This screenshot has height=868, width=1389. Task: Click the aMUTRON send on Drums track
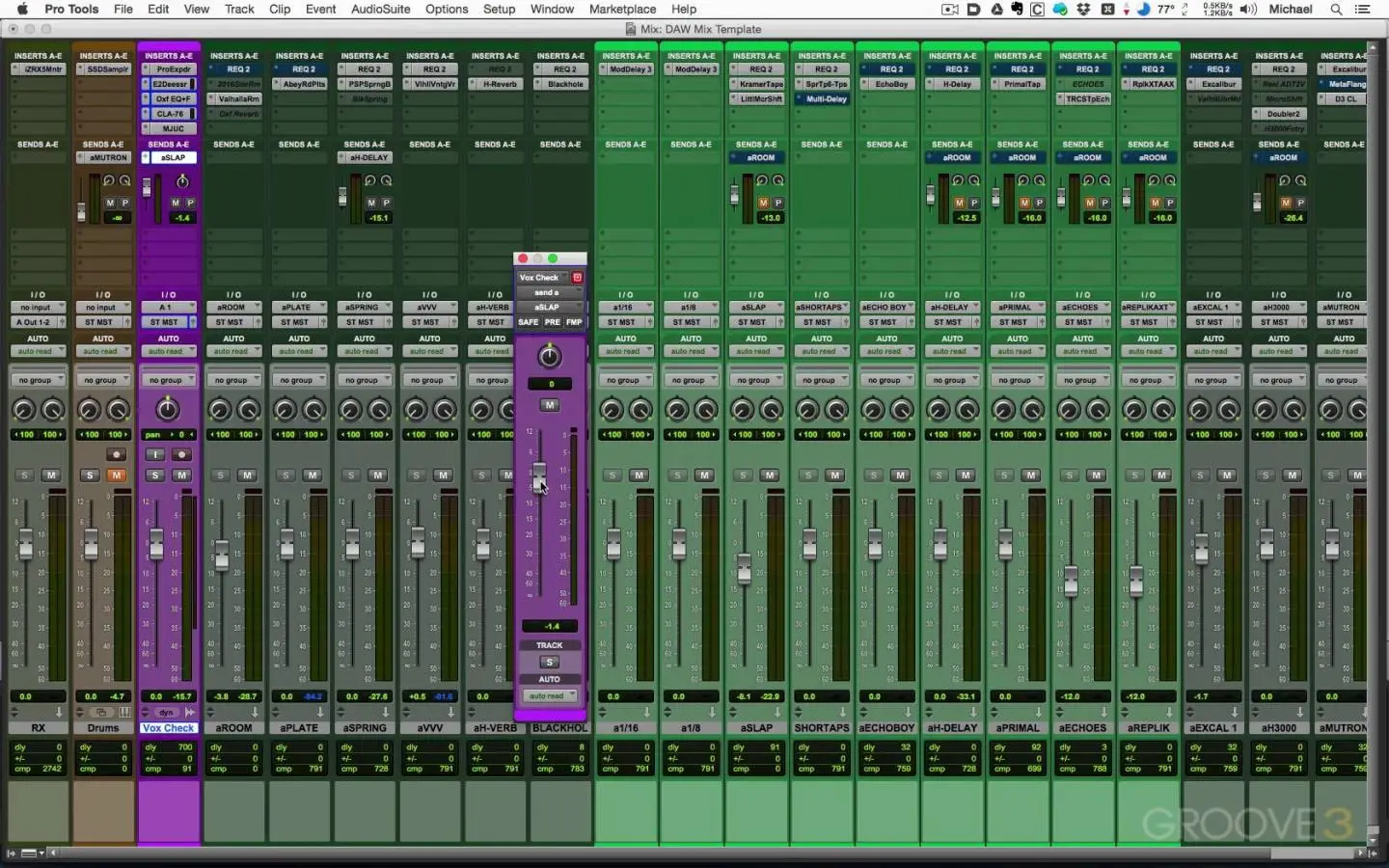click(107, 157)
